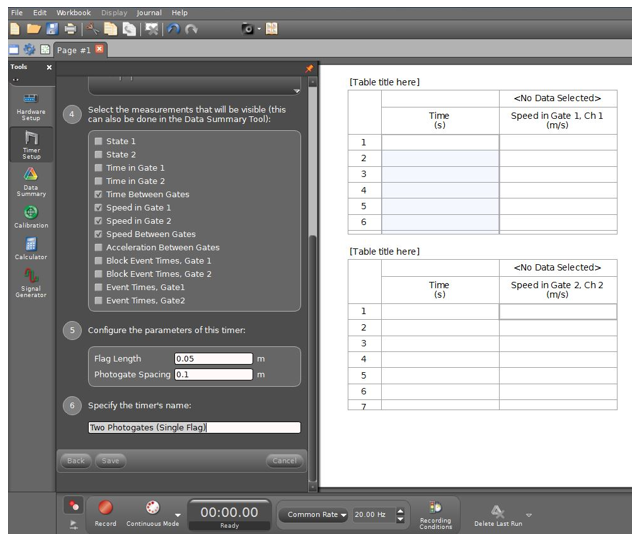
Task: Enable the Time in Gate 1 checkbox
Action: 97,168
